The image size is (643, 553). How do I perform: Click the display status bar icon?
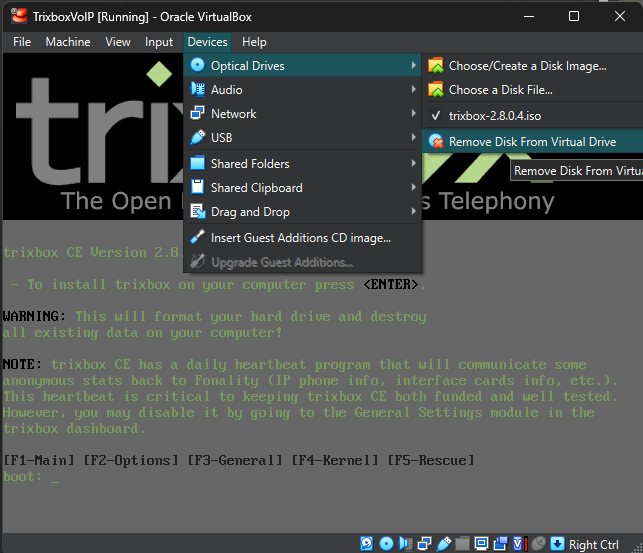(481, 544)
